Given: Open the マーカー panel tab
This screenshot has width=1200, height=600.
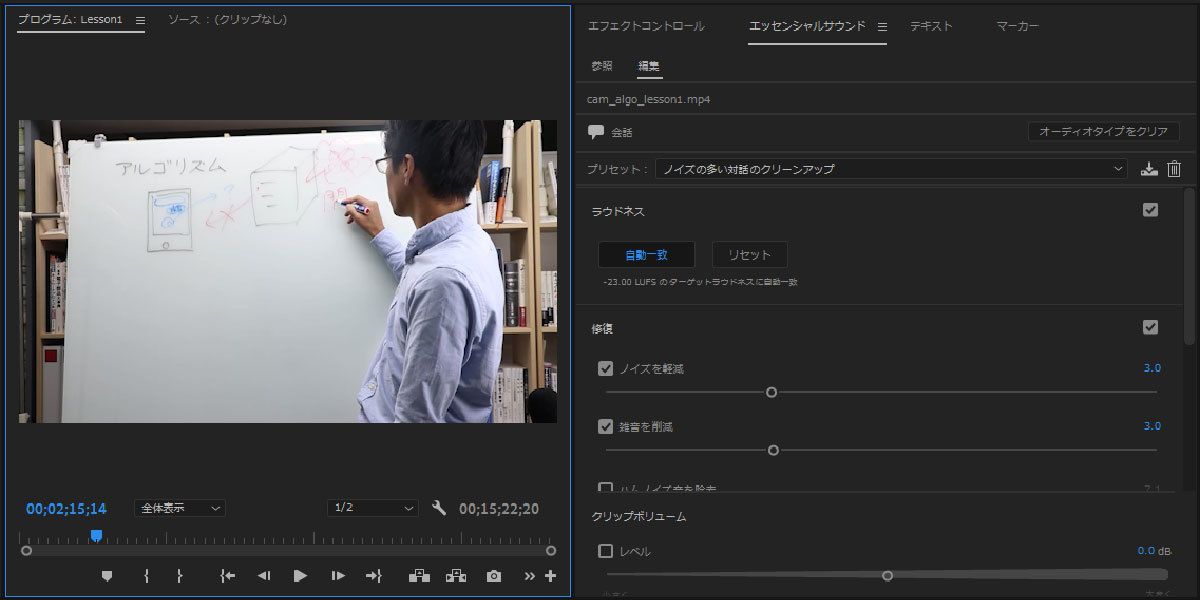Looking at the screenshot, I should pyautogui.click(x=1018, y=26).
